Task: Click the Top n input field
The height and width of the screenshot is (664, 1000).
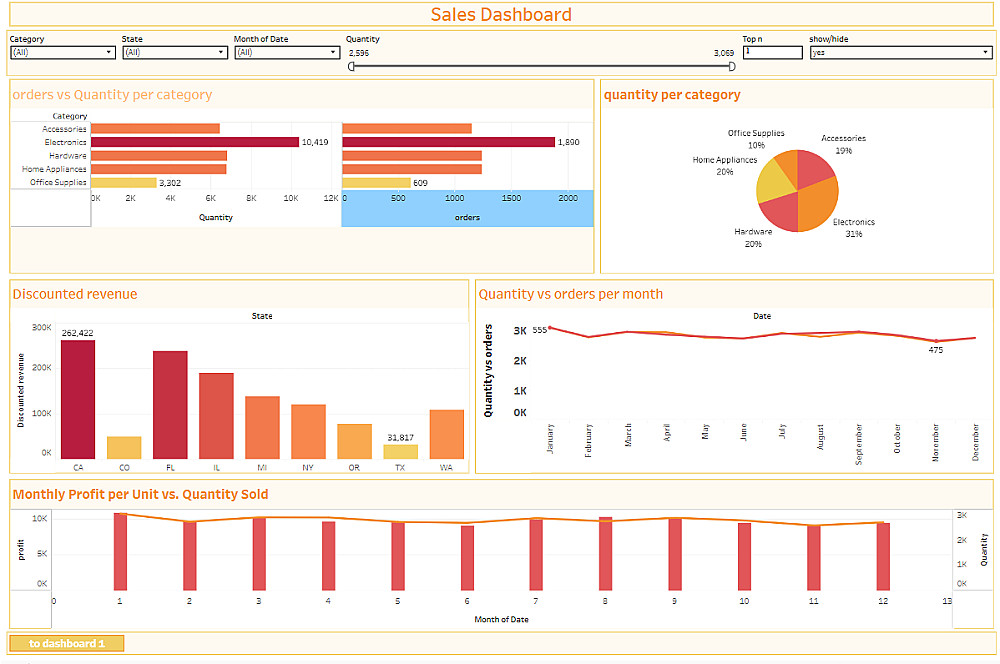Action: 772,52
